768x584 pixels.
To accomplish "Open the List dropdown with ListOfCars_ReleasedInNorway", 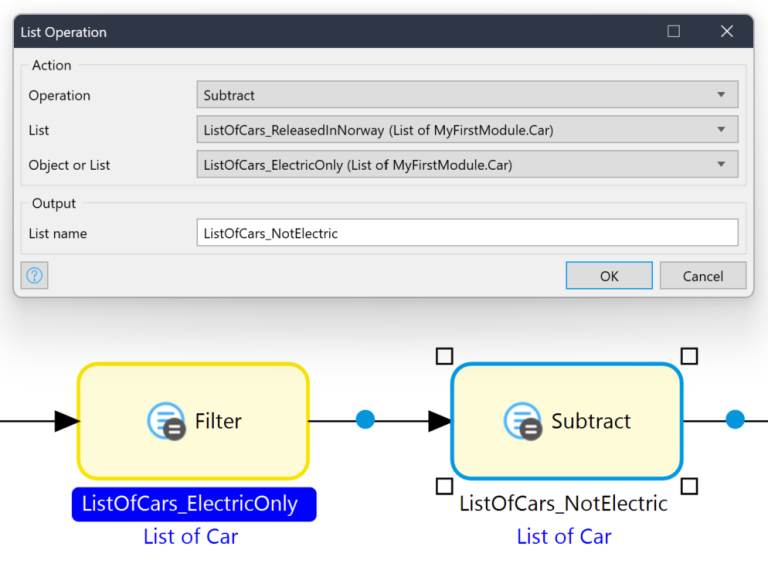I will point(467,129).
